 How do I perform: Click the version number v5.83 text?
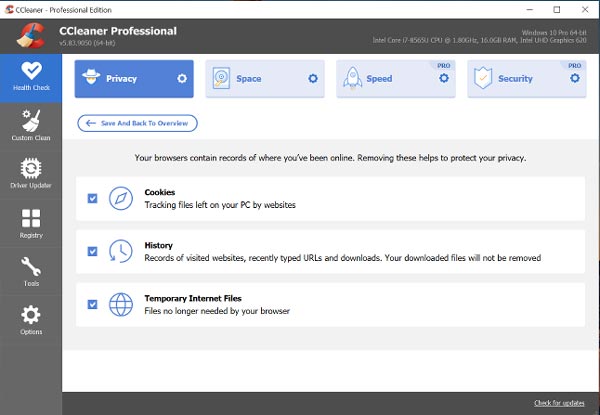[87, 43]
